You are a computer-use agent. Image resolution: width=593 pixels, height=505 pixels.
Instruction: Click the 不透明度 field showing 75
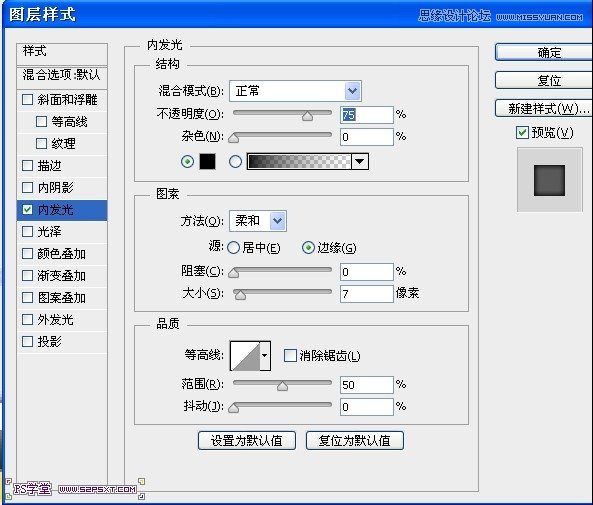tap(366, 115)
